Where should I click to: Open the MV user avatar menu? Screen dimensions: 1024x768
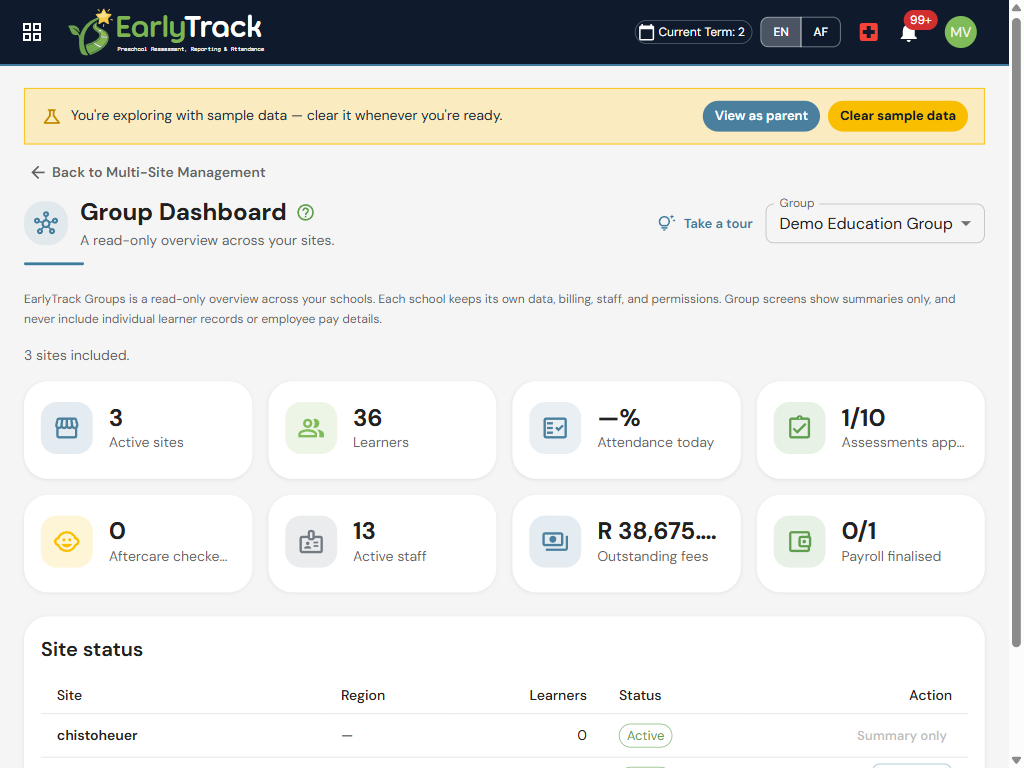[x=961, y=32]
